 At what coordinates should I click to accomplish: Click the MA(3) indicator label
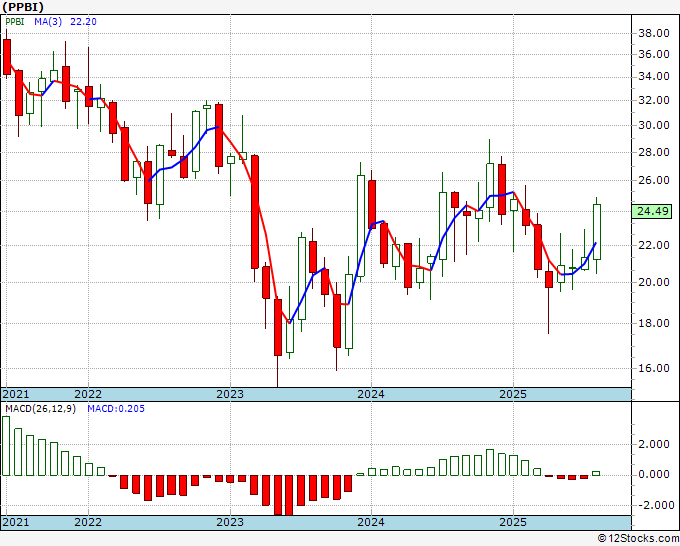click(x=48, y=22)
